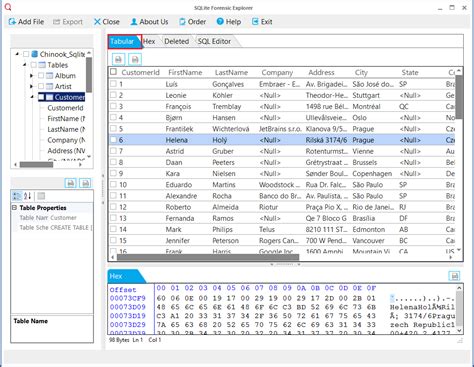
Task: Click the data table vertical scrollbar
Action: 459,97
